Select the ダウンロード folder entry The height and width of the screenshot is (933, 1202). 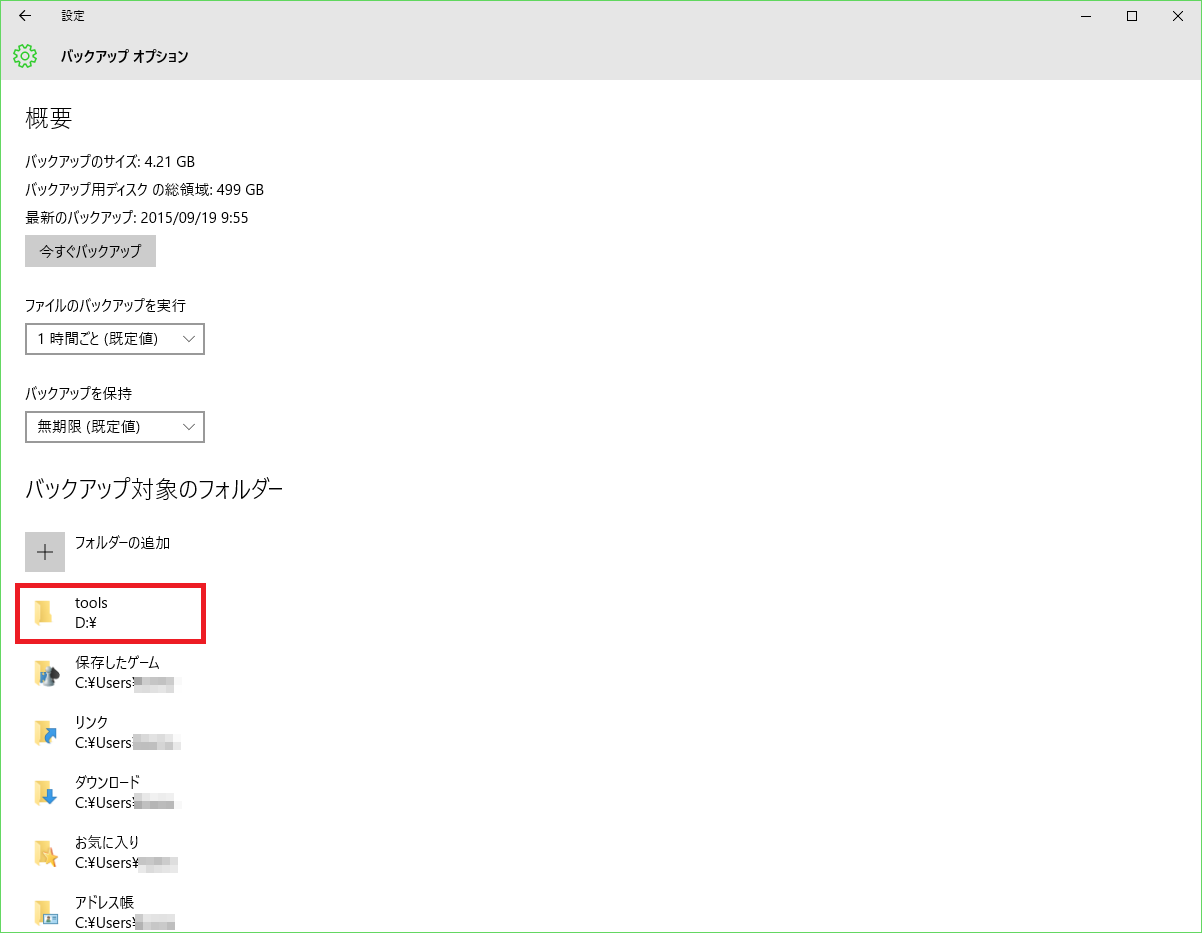click(x=110, y=791)
